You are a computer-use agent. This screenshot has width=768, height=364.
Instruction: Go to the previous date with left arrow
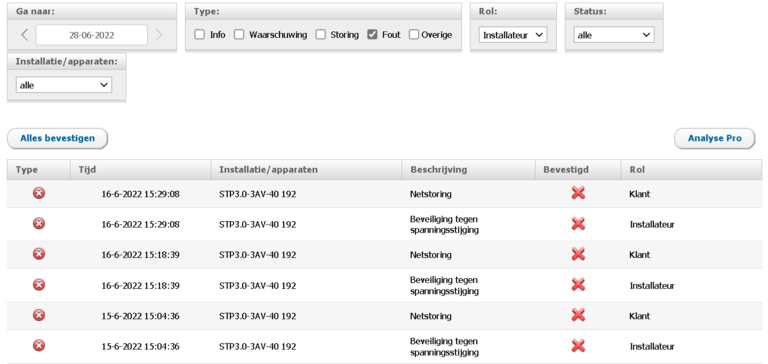(24, 35)
